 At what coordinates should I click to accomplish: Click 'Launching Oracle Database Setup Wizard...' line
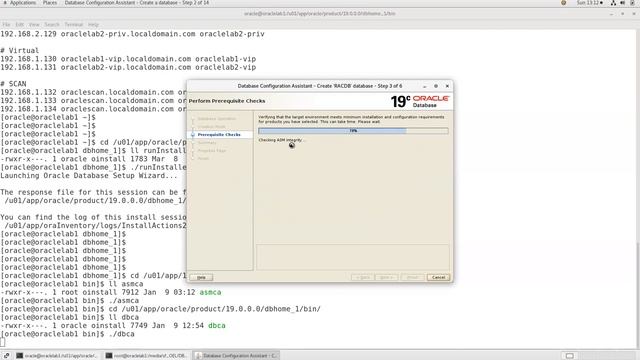(89, 176)
